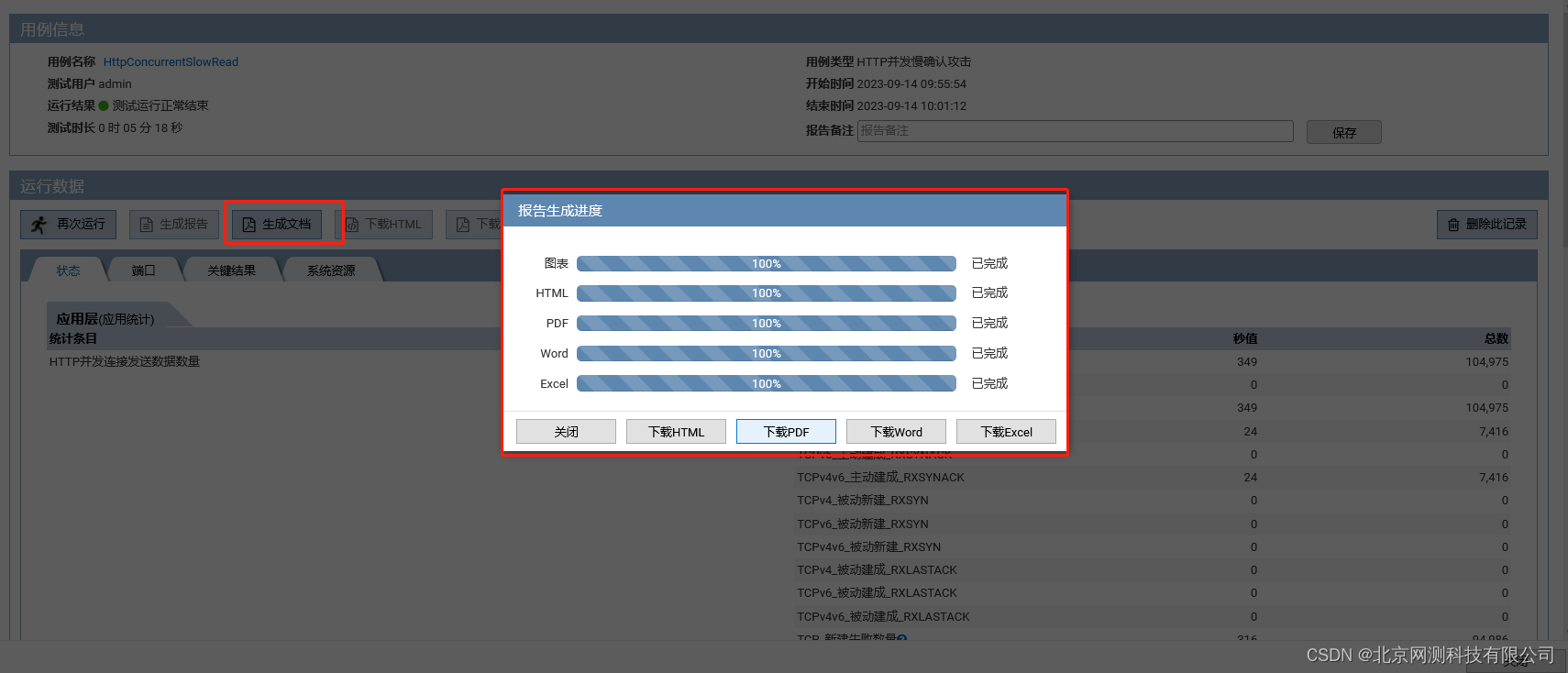This screenshot has height=673, width=1568.
Task: Click the 生成报告 button label
Action: 183,224
